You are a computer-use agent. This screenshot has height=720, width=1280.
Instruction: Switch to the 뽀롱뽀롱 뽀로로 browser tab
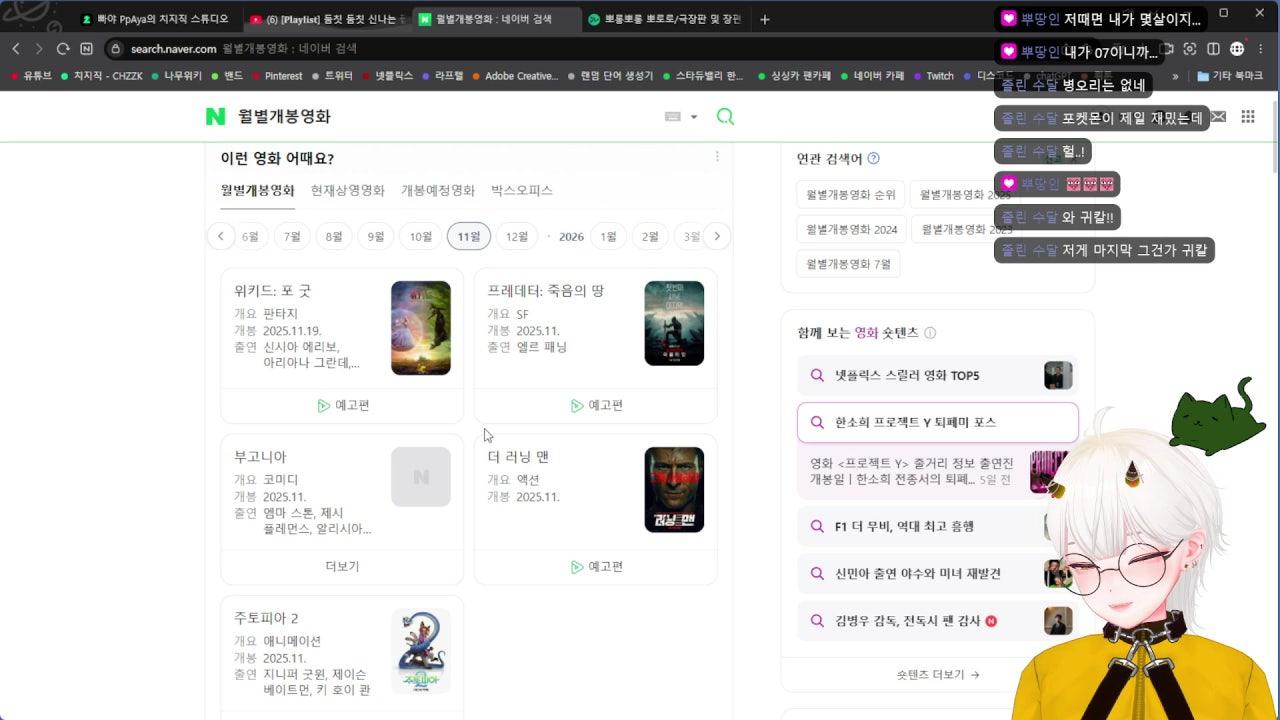click(664, 19)
